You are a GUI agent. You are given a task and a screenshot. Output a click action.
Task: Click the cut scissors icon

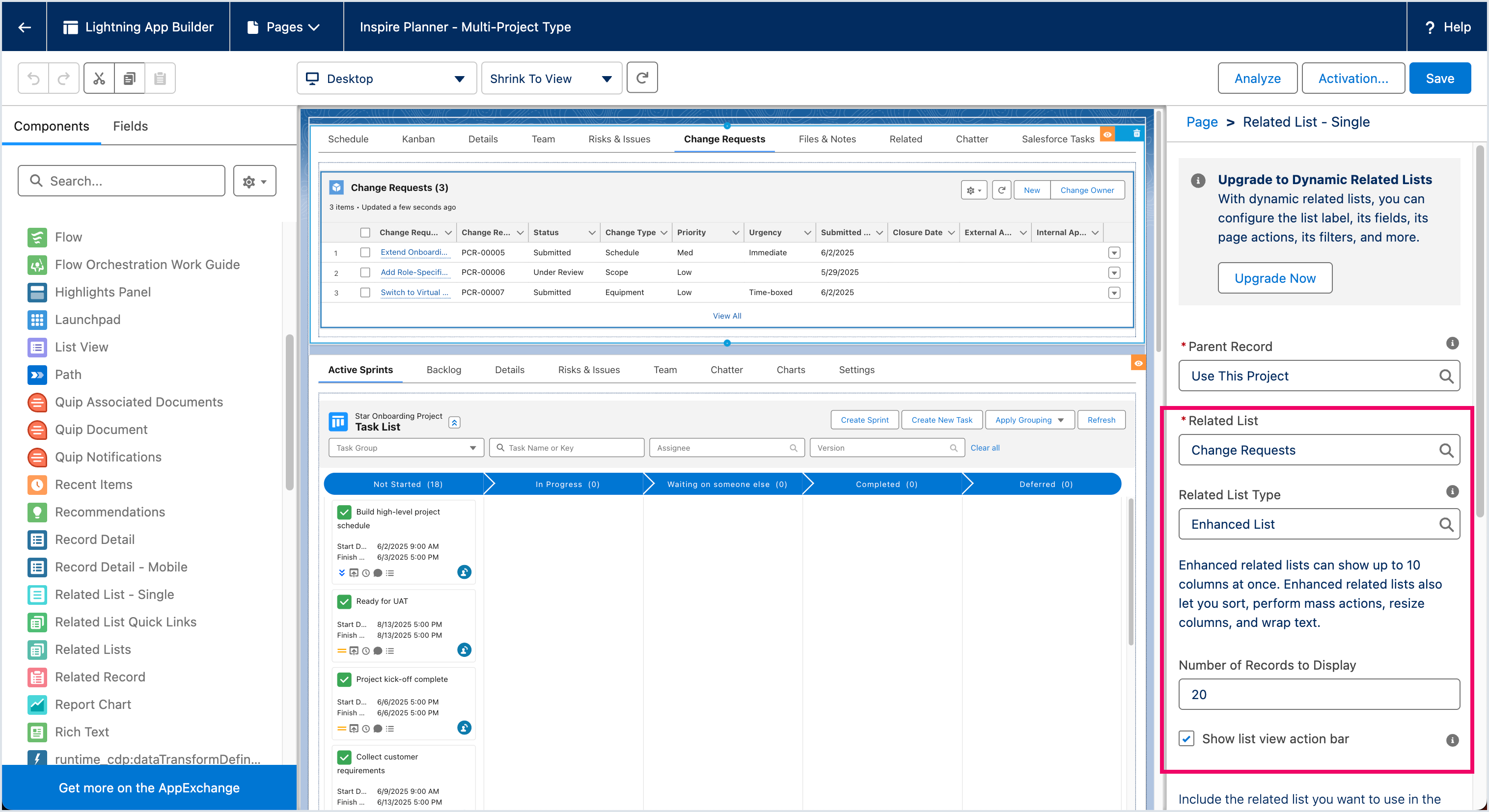tap(99, 78)
